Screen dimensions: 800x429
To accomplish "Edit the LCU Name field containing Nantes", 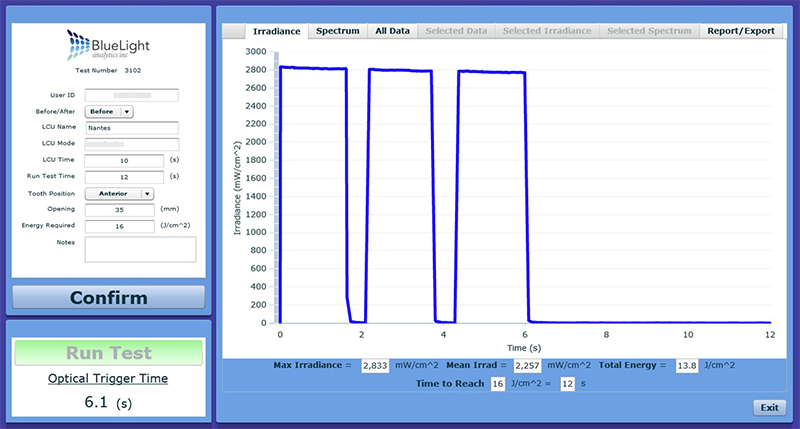I will coord(131,128).
